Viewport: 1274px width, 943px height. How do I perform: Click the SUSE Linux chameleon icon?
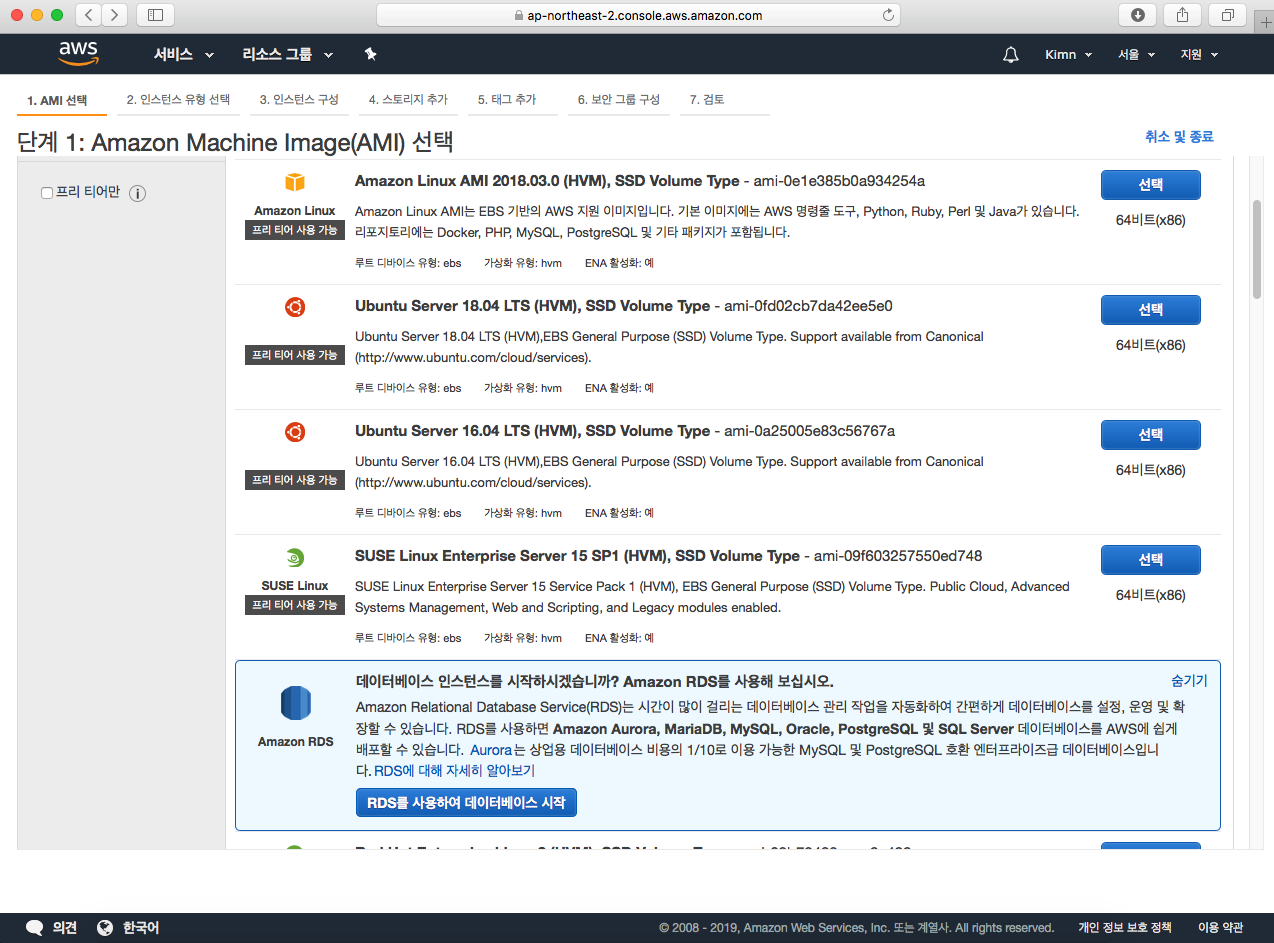(x=294, y=558)
